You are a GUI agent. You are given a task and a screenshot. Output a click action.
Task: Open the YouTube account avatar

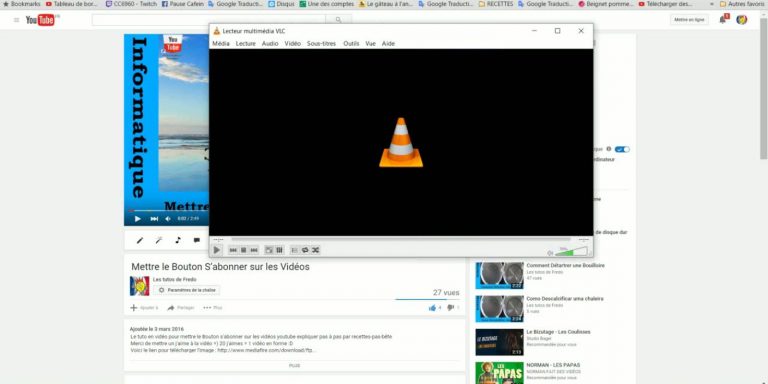pos(742,20)
